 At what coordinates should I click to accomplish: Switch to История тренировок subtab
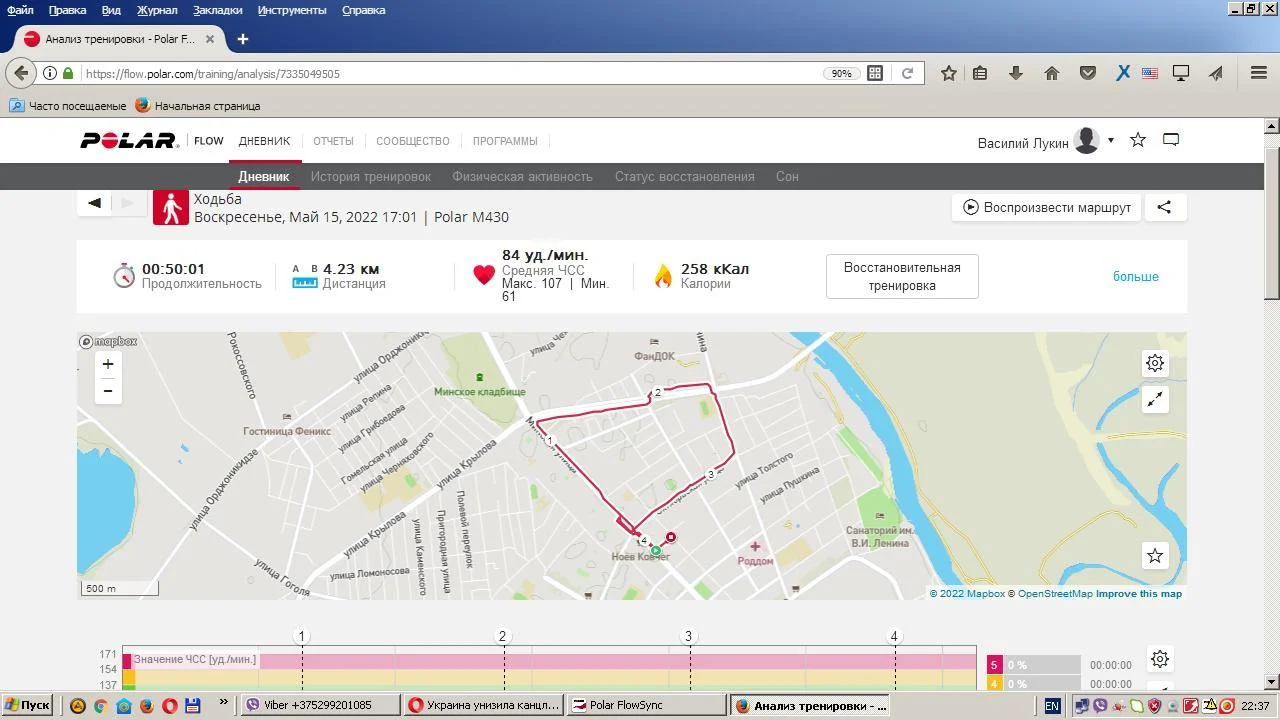click(x=371, y=176)
